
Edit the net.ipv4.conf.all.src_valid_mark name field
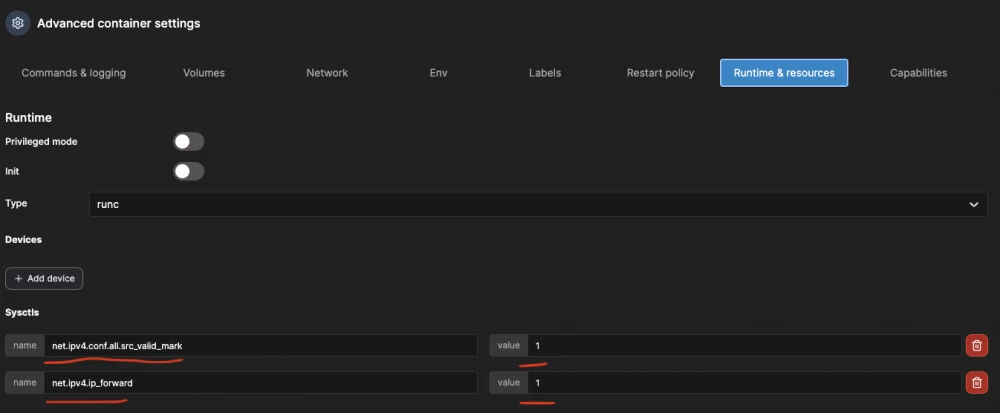pos(260,346)
